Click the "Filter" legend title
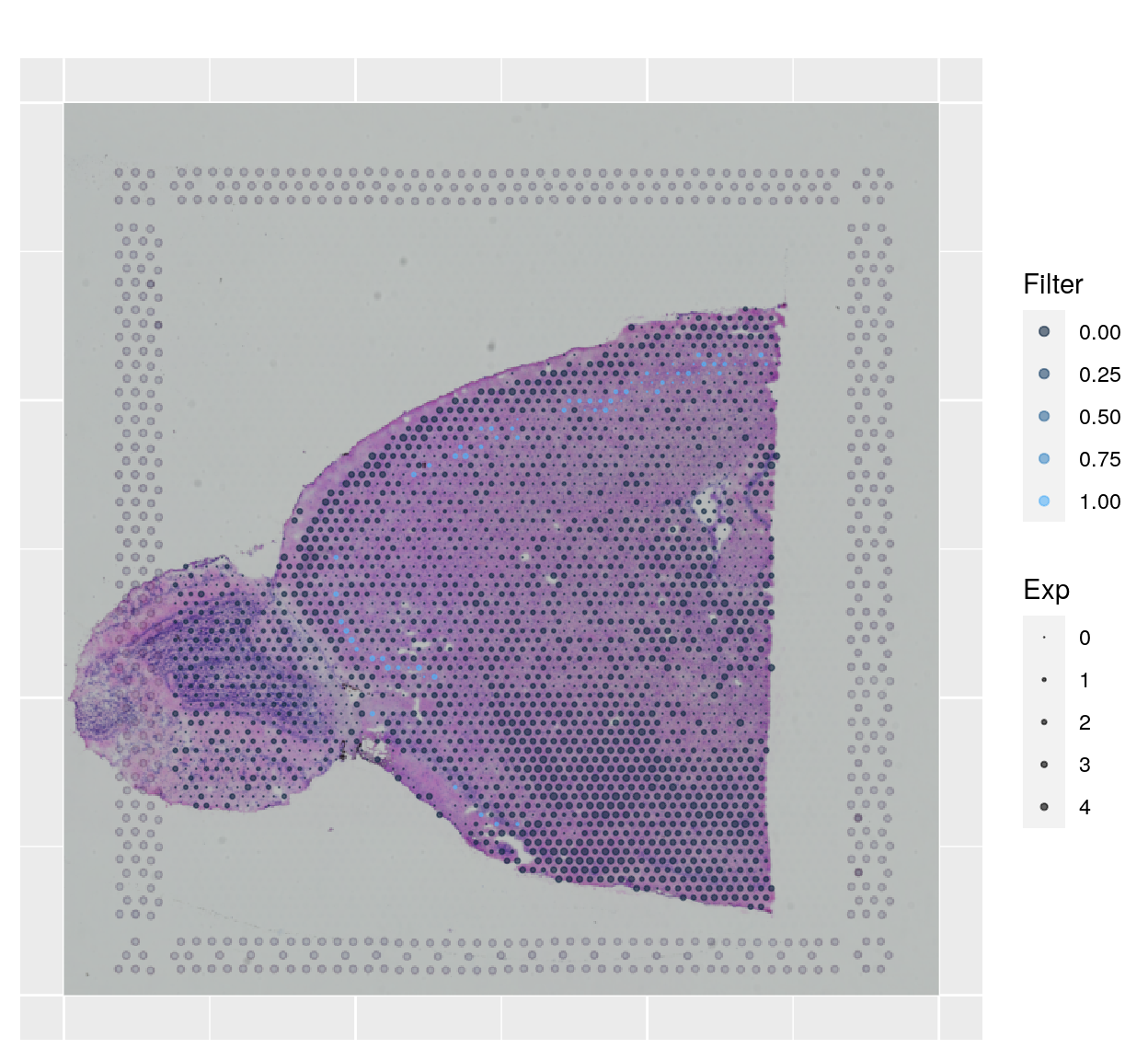 (x=1052, y=284)
